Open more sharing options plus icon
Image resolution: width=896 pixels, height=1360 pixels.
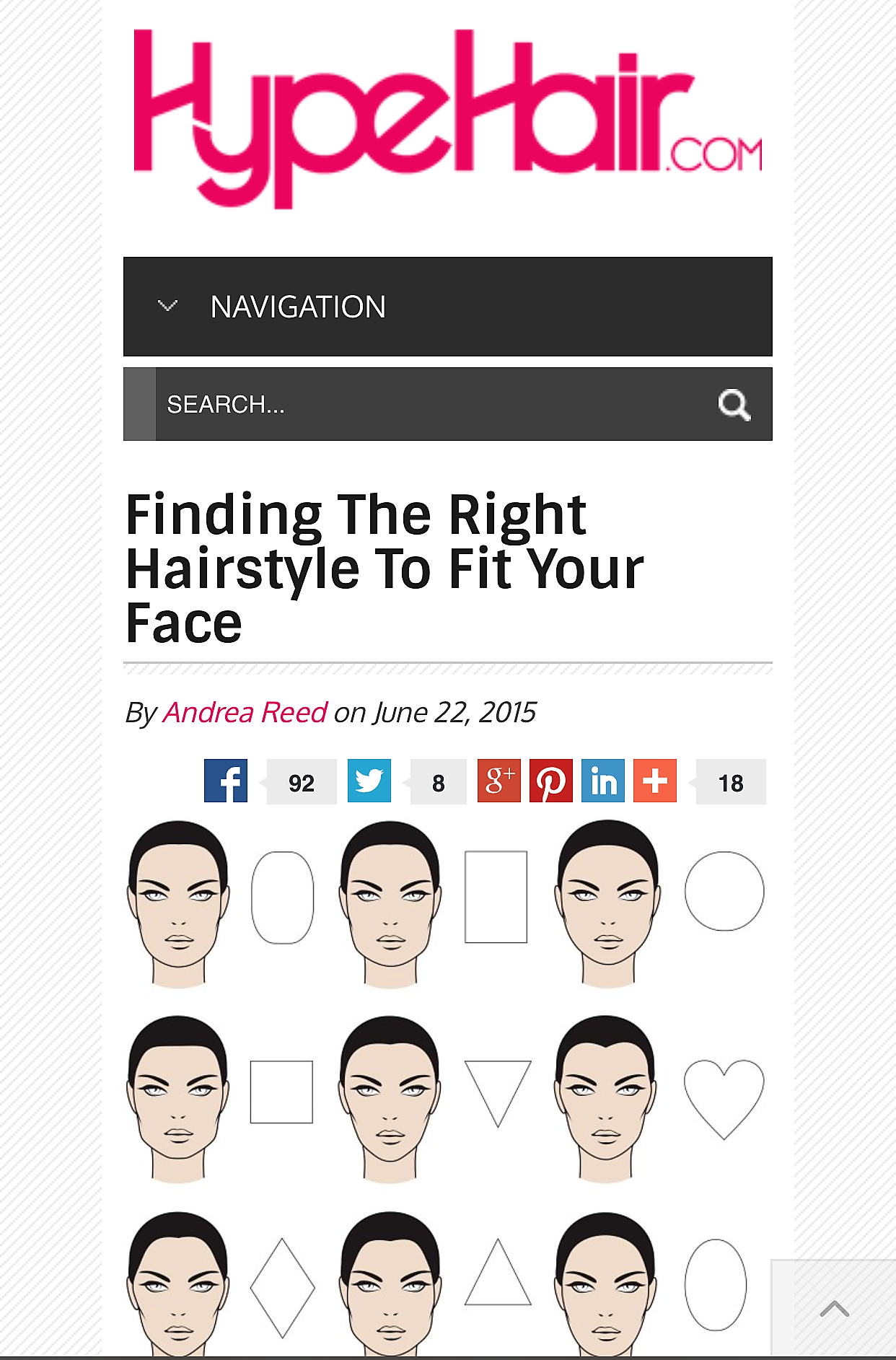pos(655,781)
